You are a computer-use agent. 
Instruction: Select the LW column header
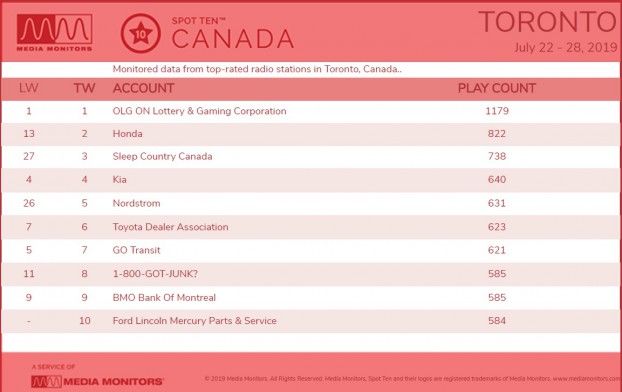[29, 88]
